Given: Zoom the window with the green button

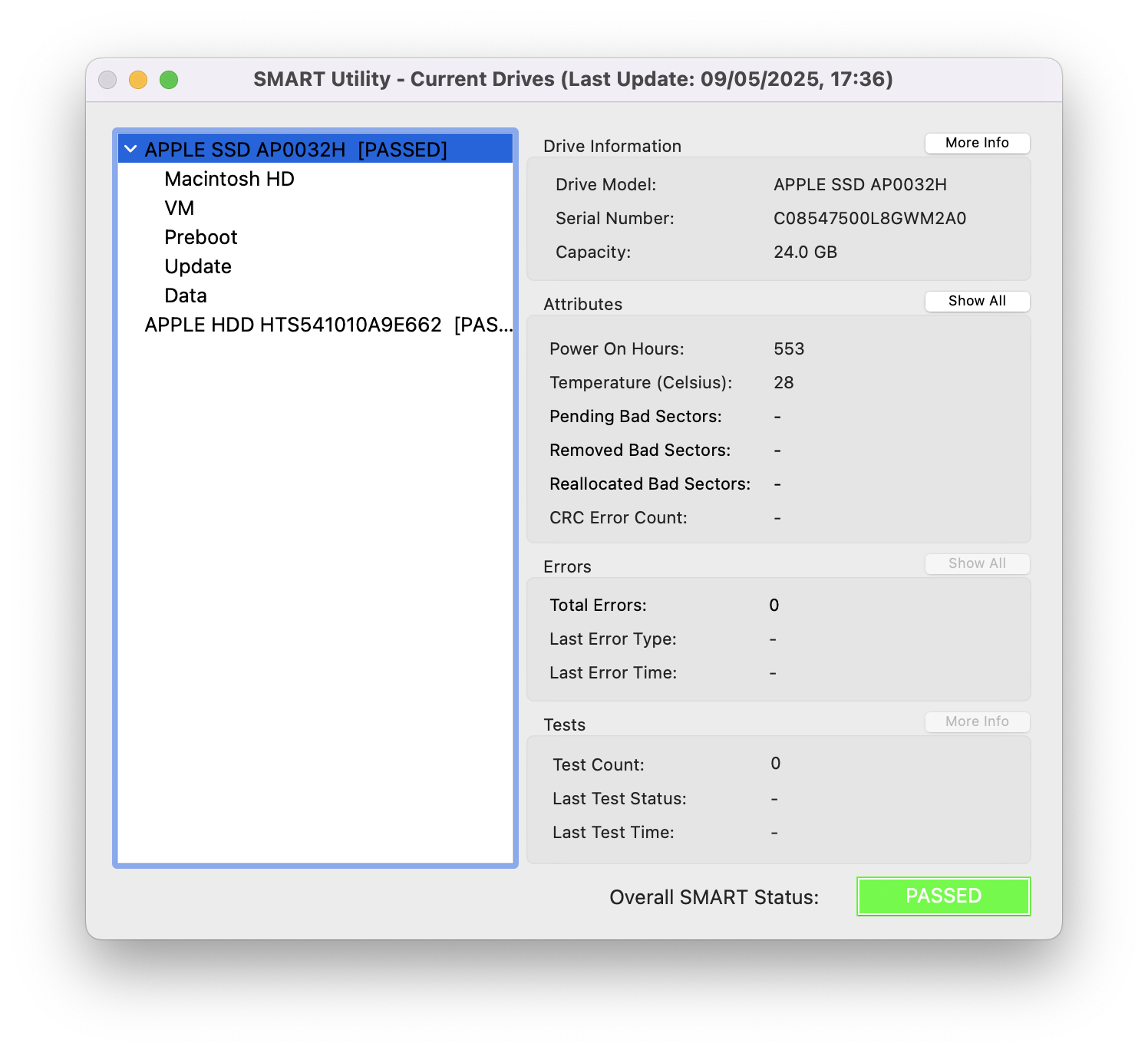Looking at the screenshot, I should point(169,80).
